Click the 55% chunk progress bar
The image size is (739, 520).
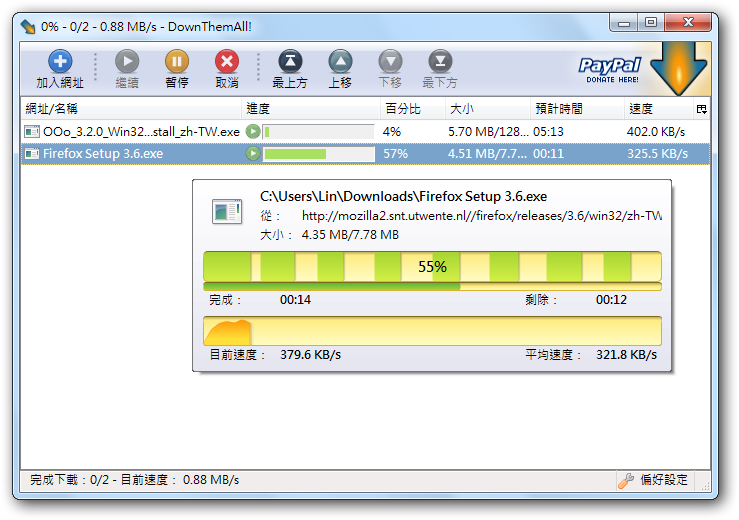click(432, 266)
